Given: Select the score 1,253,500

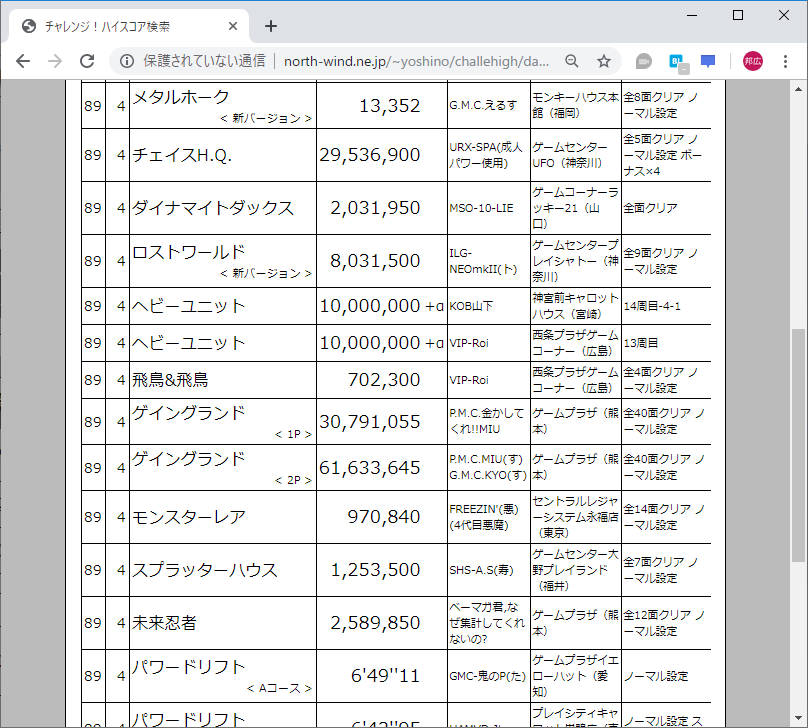Looking at the screenshot, I should click(375, 570).
